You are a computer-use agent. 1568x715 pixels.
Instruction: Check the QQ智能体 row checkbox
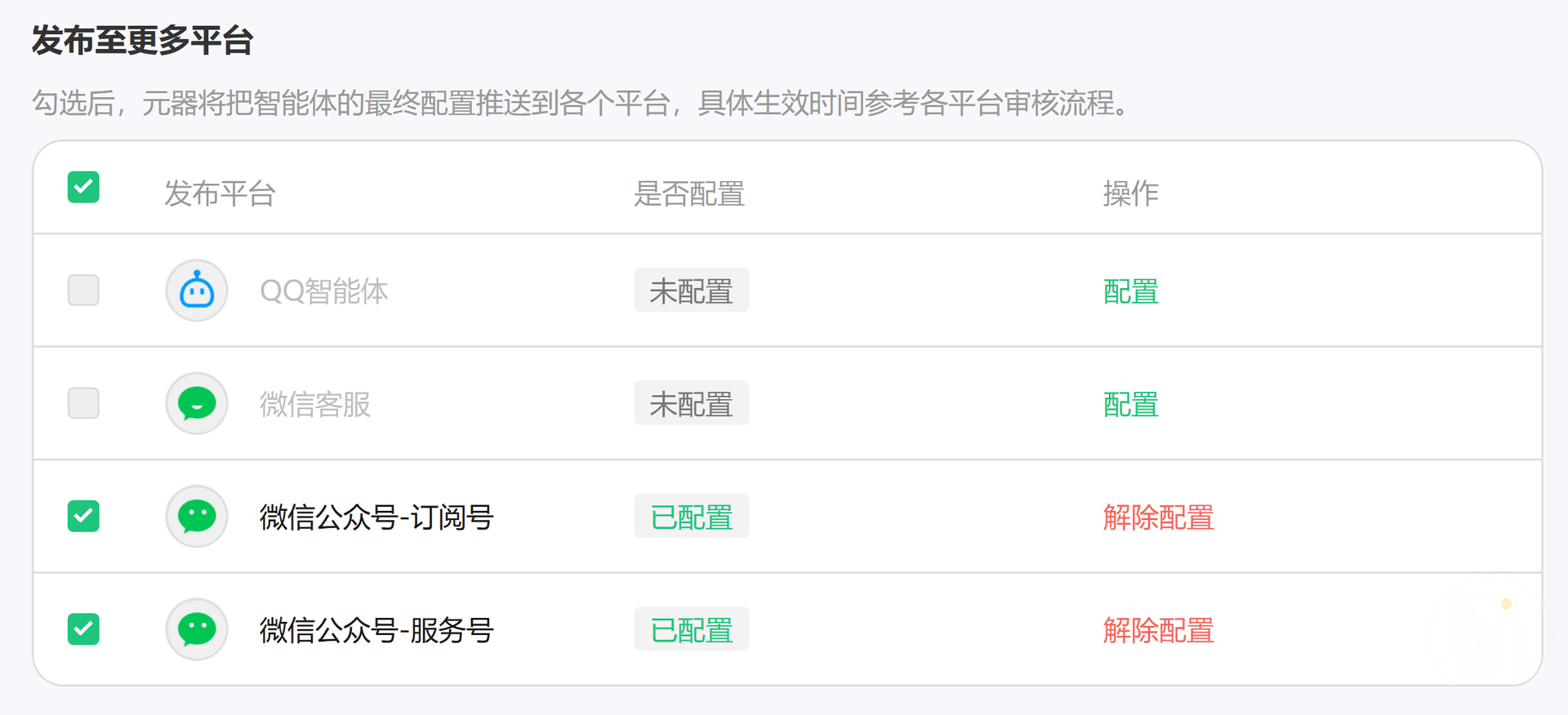[x=83, y=290]
